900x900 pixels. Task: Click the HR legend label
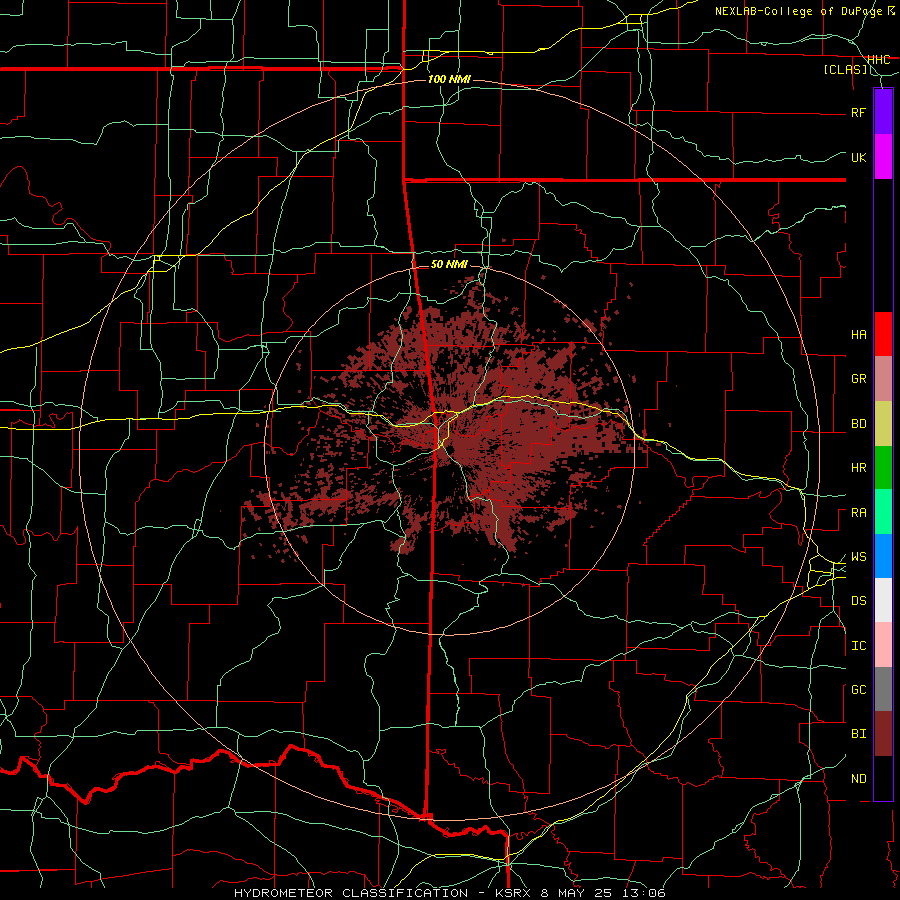(x=859, y=468)
